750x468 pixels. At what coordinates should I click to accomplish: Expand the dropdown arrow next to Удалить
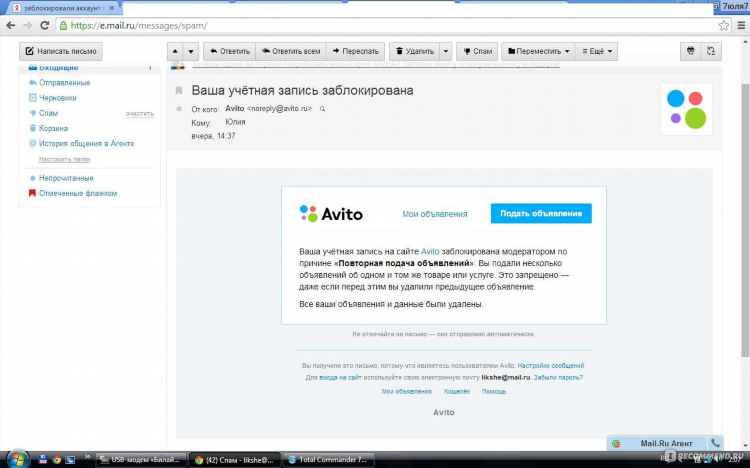(x=445, y=51)
